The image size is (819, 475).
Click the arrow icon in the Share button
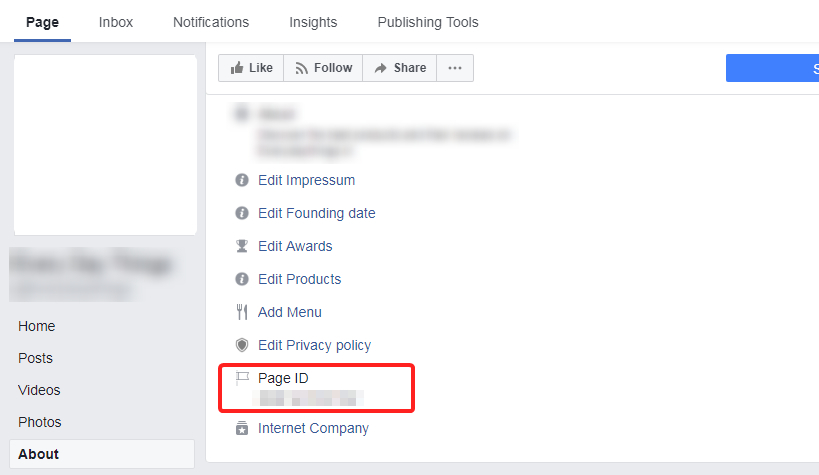[381, 68]
